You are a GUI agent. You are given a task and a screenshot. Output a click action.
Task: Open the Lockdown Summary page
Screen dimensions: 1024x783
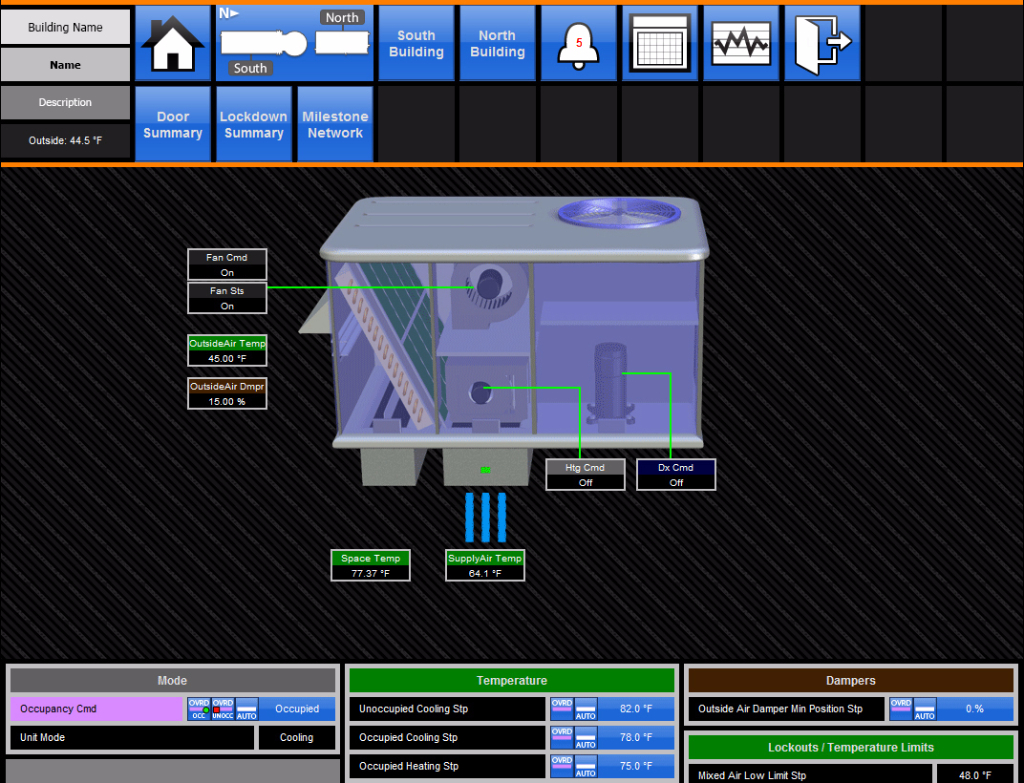coord(253,124)
